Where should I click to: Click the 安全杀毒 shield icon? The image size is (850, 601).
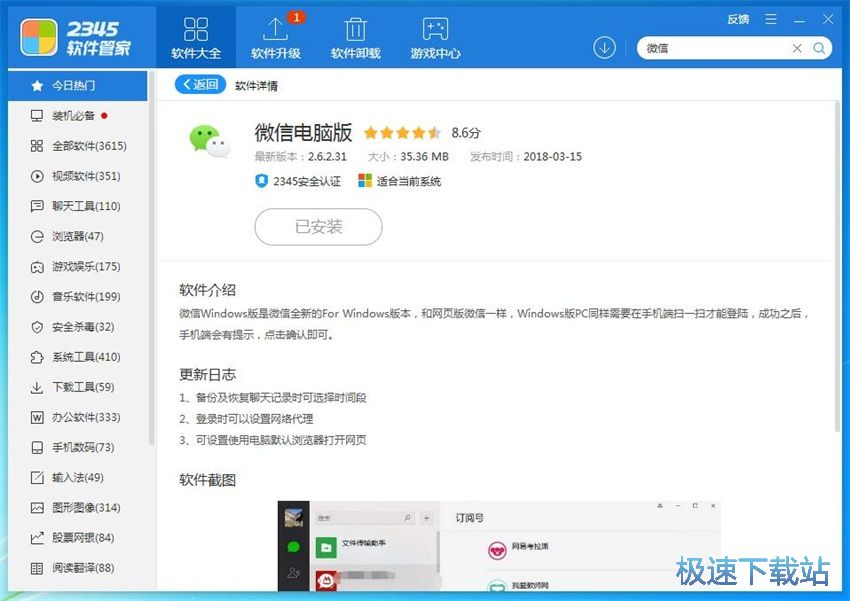[37, 327]
